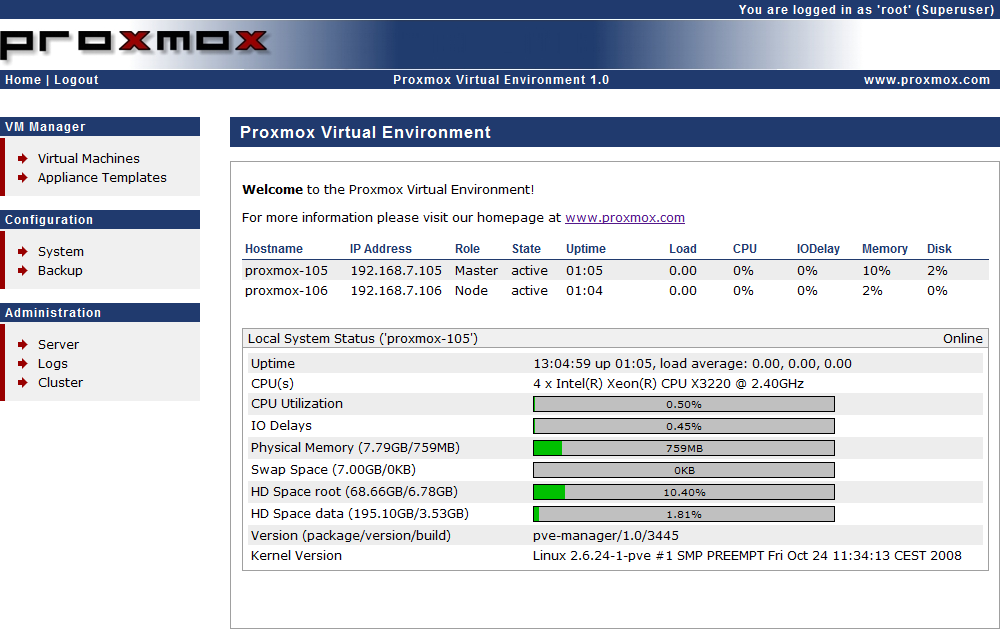Go to System configuration

[61, 251]
